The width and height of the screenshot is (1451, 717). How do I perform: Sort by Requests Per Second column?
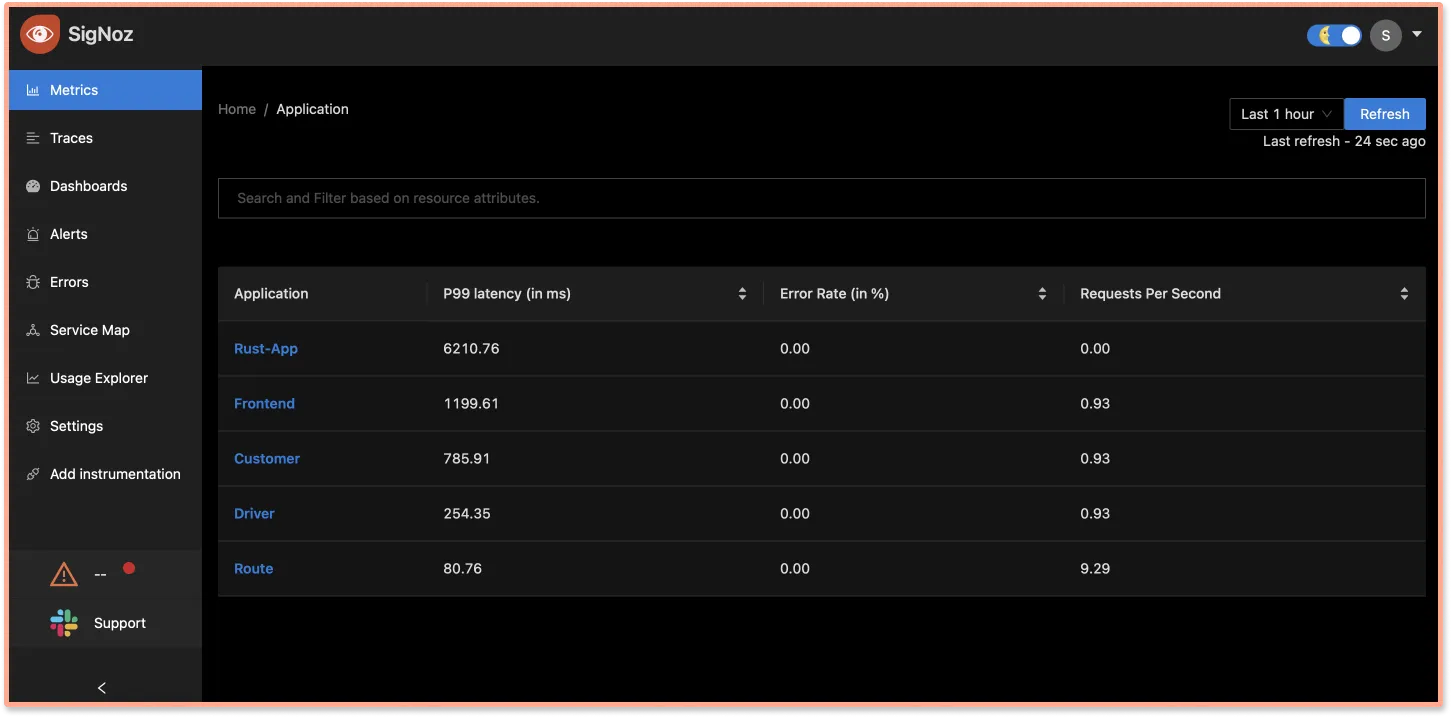pos(1404,294)
